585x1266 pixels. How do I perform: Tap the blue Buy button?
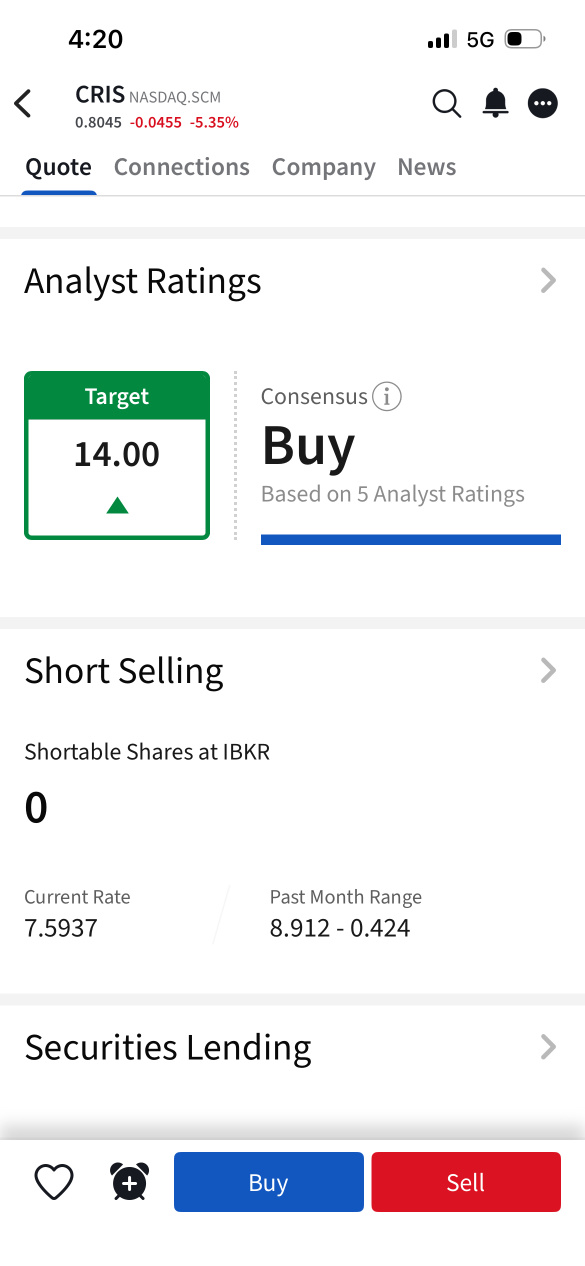pyautogui.click(x=269, y=1182)
